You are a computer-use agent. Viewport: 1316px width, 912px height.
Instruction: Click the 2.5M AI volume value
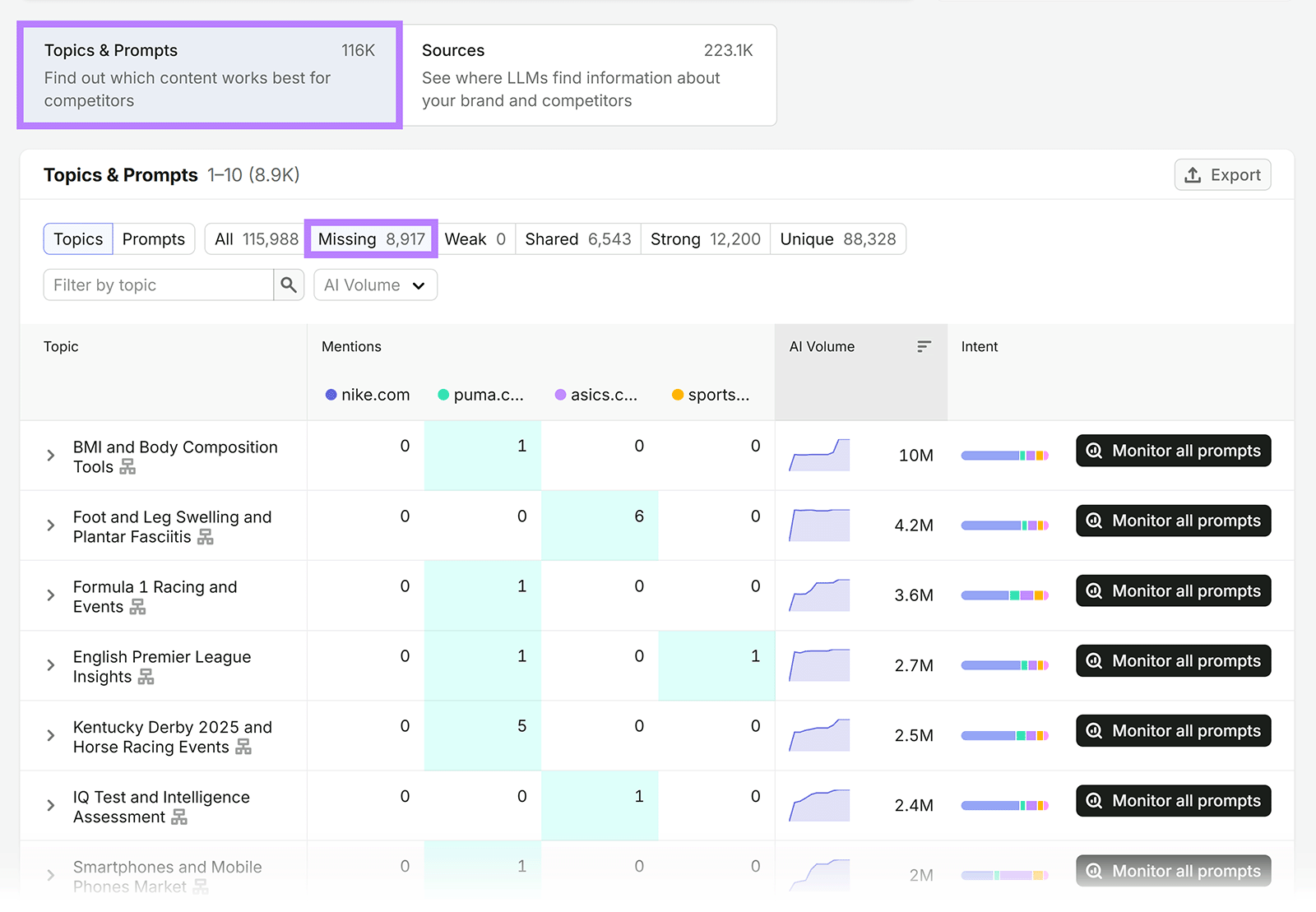pyautogui.click(x=914, y=735)
